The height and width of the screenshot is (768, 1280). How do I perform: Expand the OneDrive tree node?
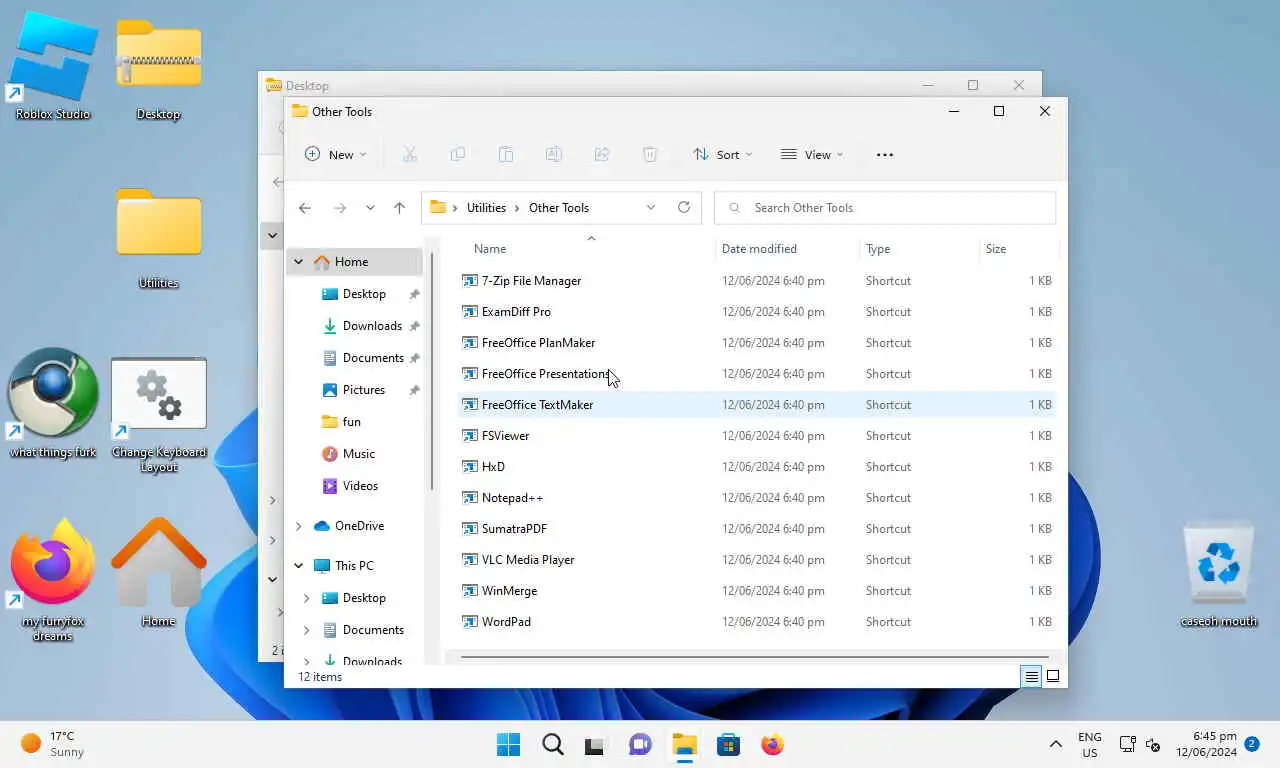coord(298,526)
